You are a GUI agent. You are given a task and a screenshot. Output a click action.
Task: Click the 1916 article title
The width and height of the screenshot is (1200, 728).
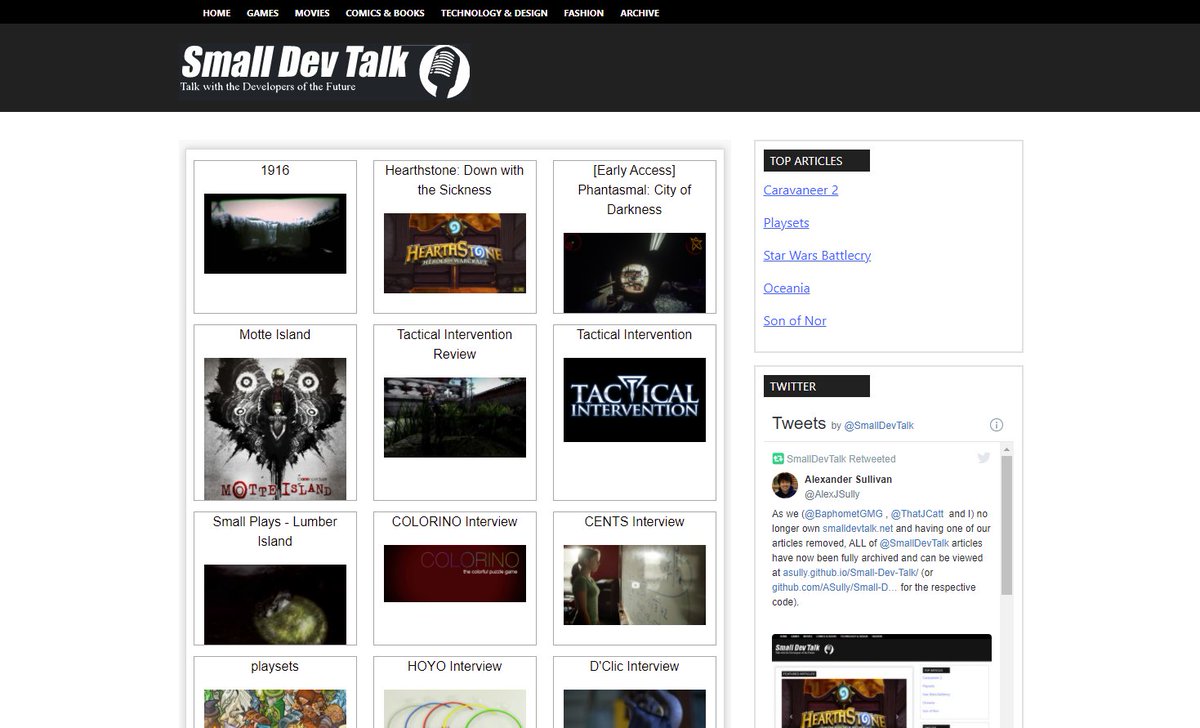(275, 170)
